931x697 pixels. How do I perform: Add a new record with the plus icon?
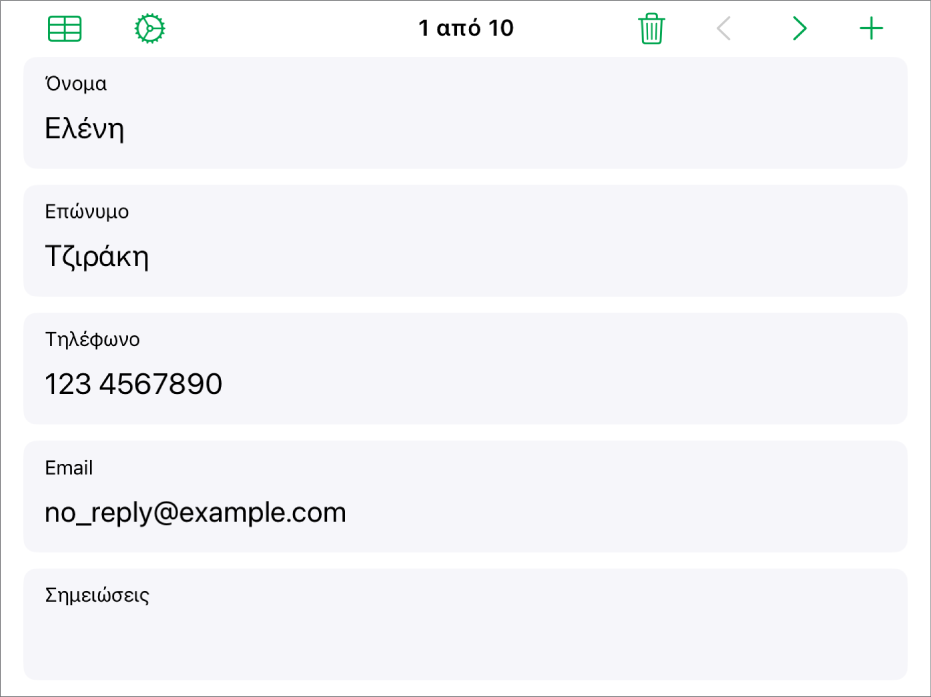(871, 28)
